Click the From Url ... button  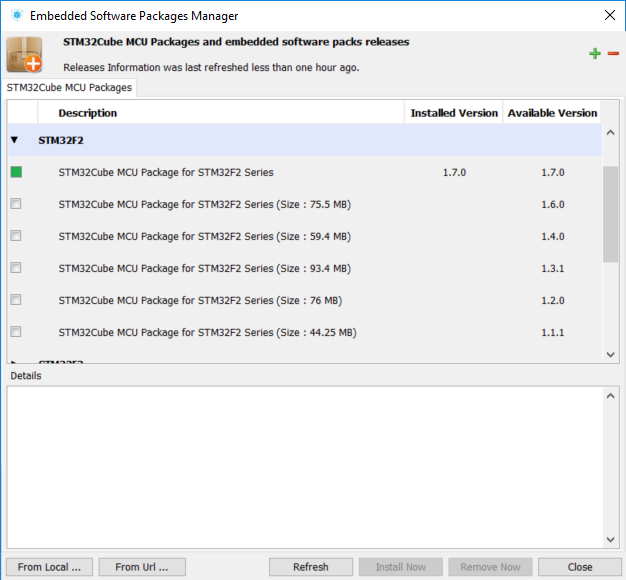(x=142, y=567)
